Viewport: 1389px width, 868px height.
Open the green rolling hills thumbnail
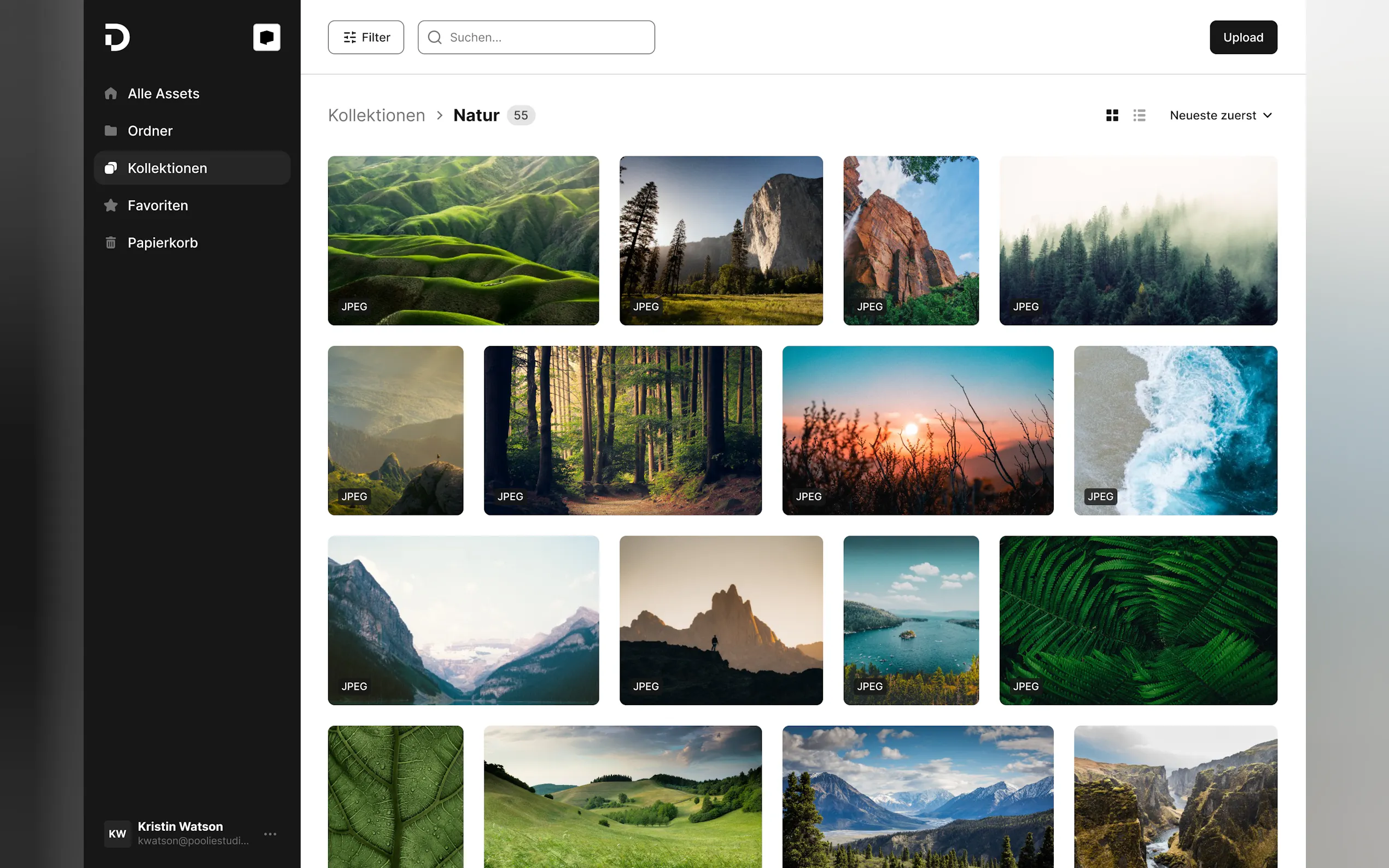[x=463, y=240]
